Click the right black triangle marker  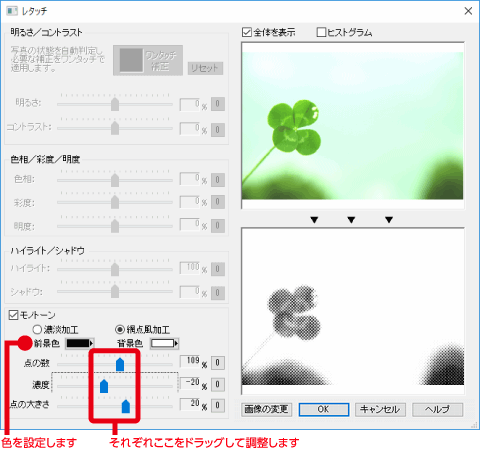point(389,220)
